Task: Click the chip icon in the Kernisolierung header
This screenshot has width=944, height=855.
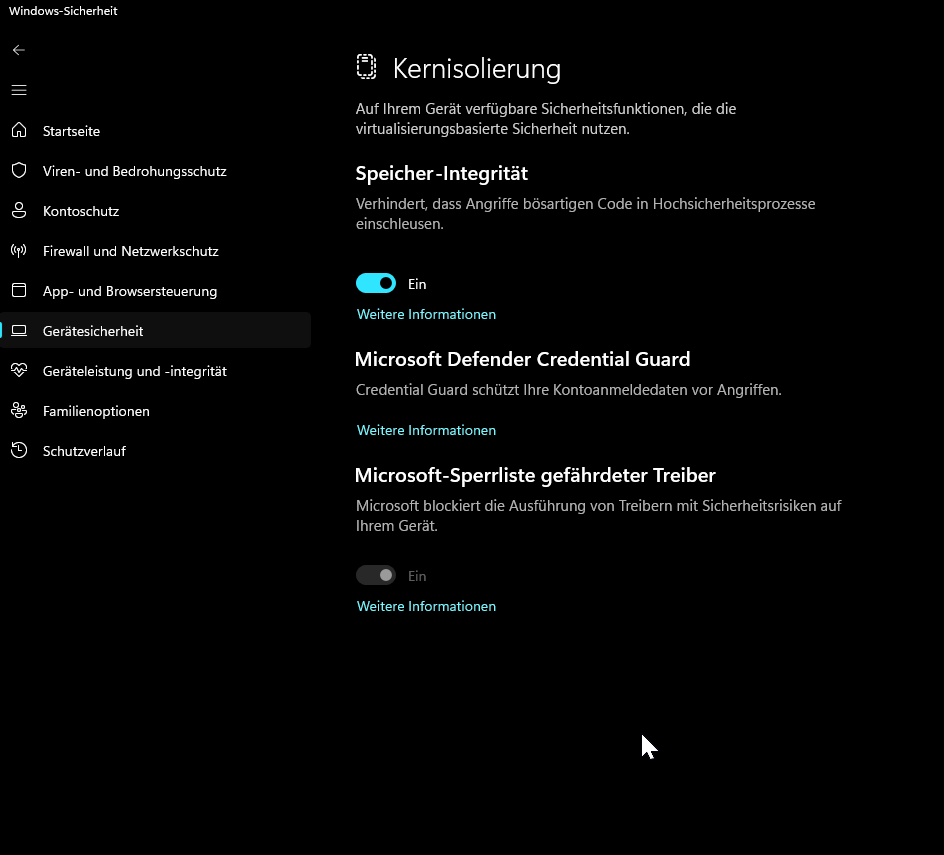Action: click(366, 66)
